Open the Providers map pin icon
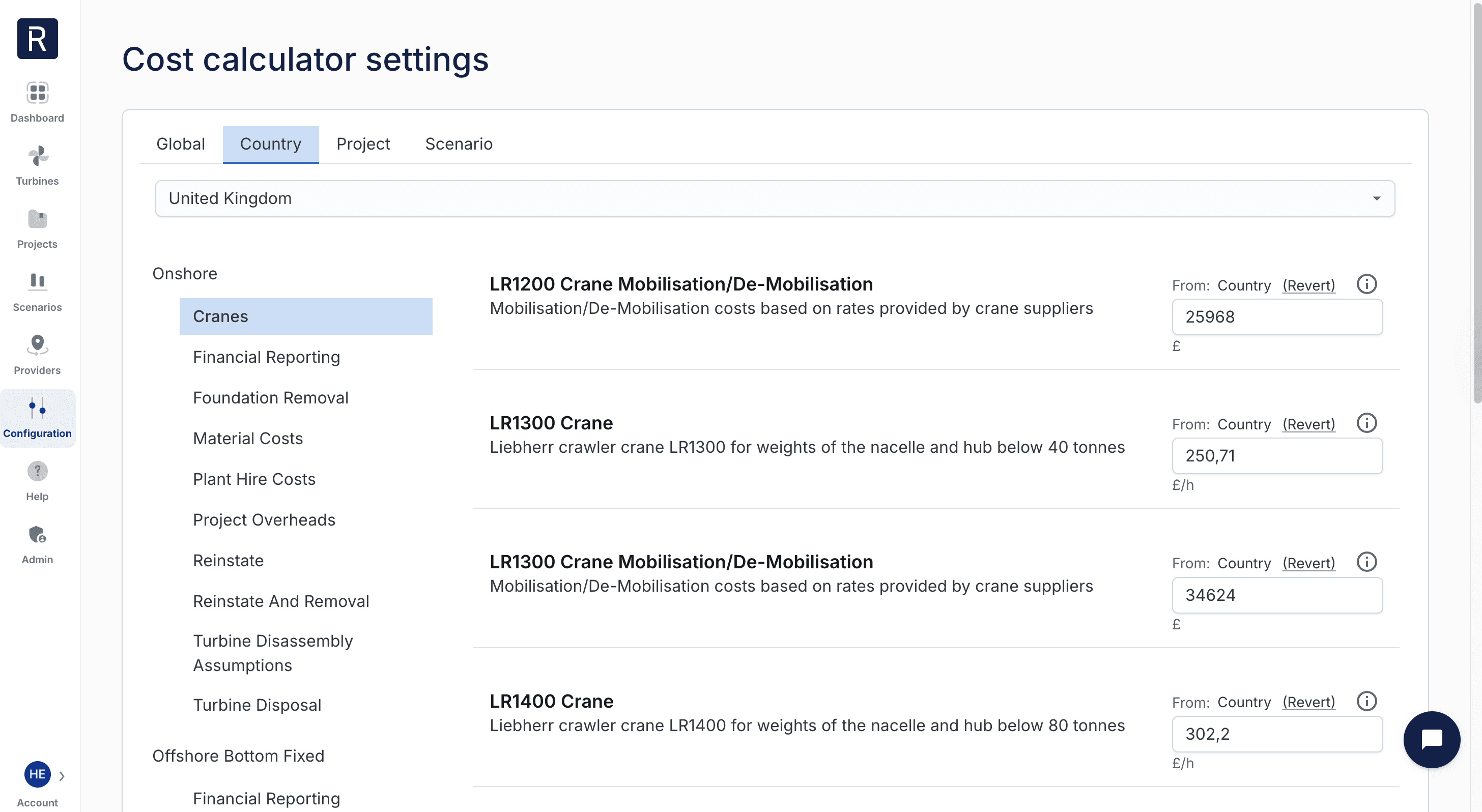1482x812 pixels. click(x=37, y=345)
